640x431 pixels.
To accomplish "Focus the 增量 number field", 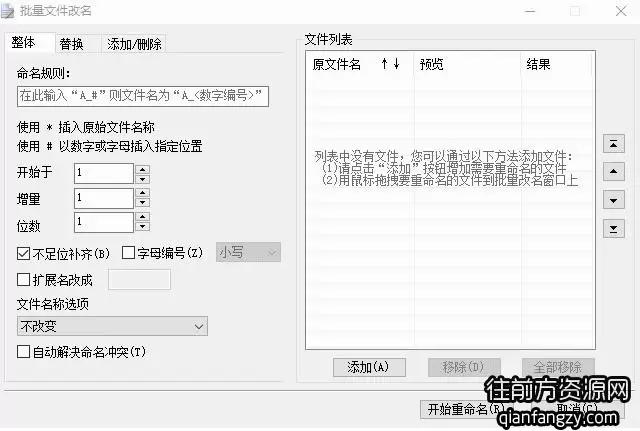I will 104,198.
